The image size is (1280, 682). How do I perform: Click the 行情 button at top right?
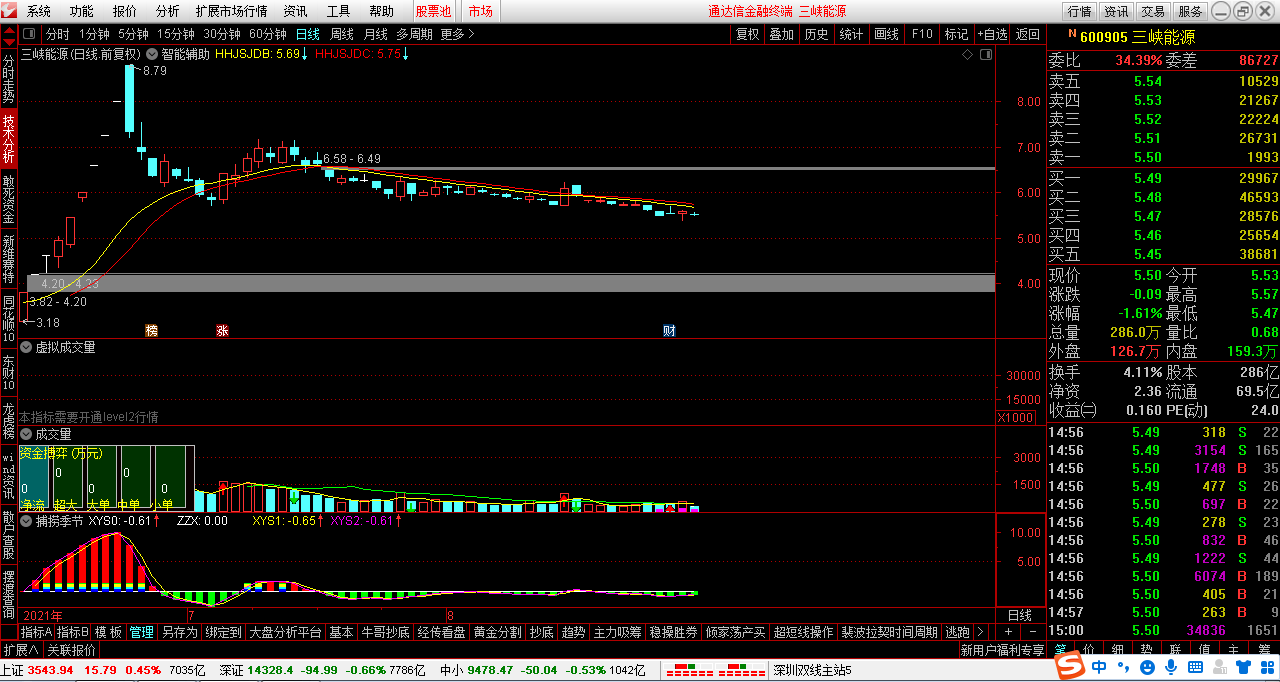[x=1079, y=11]
